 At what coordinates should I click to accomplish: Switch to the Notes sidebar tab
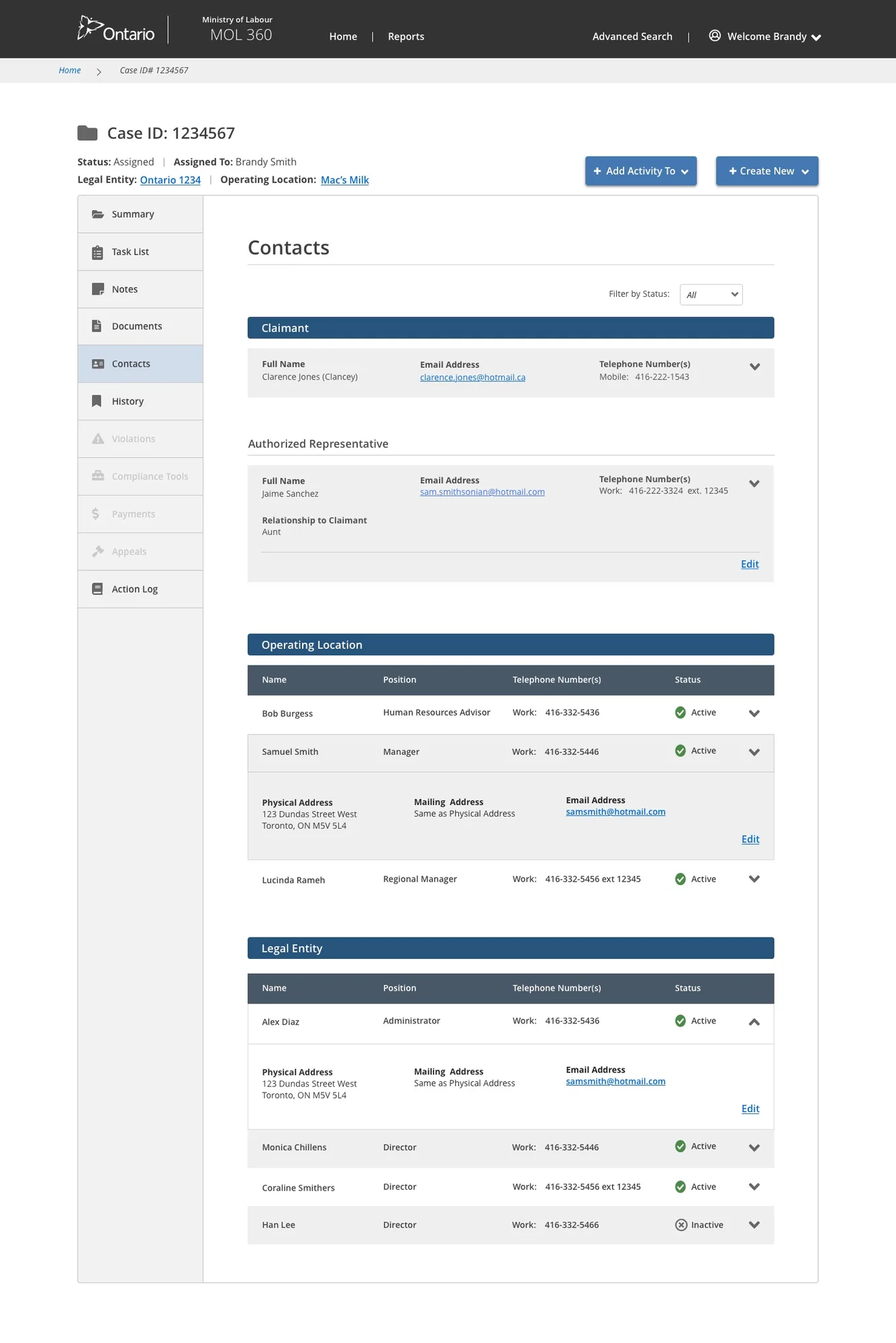point(140,289)
